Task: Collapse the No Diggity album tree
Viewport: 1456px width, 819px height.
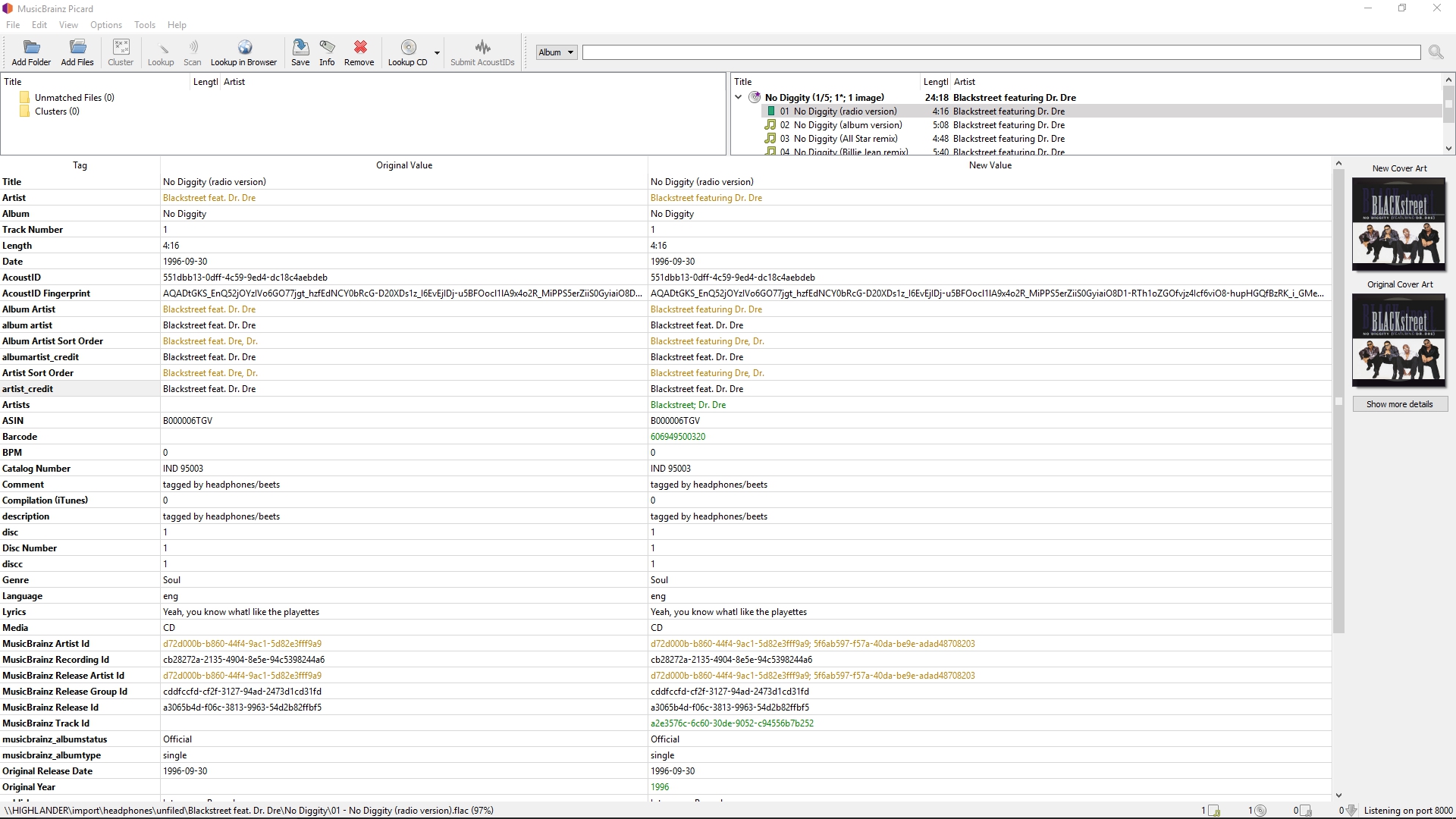Action: 738,97
